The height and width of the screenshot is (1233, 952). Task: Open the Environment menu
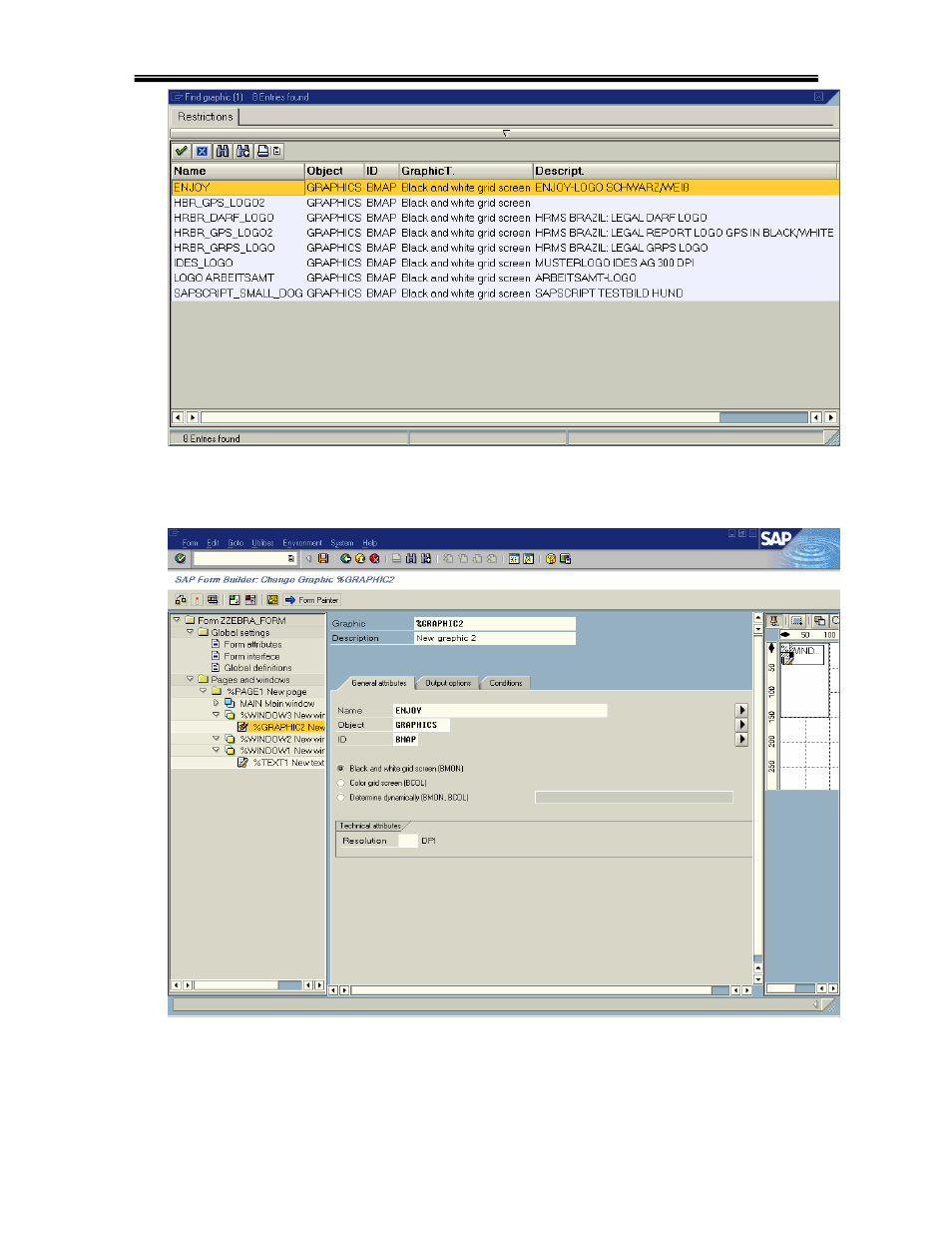(302, 543)
